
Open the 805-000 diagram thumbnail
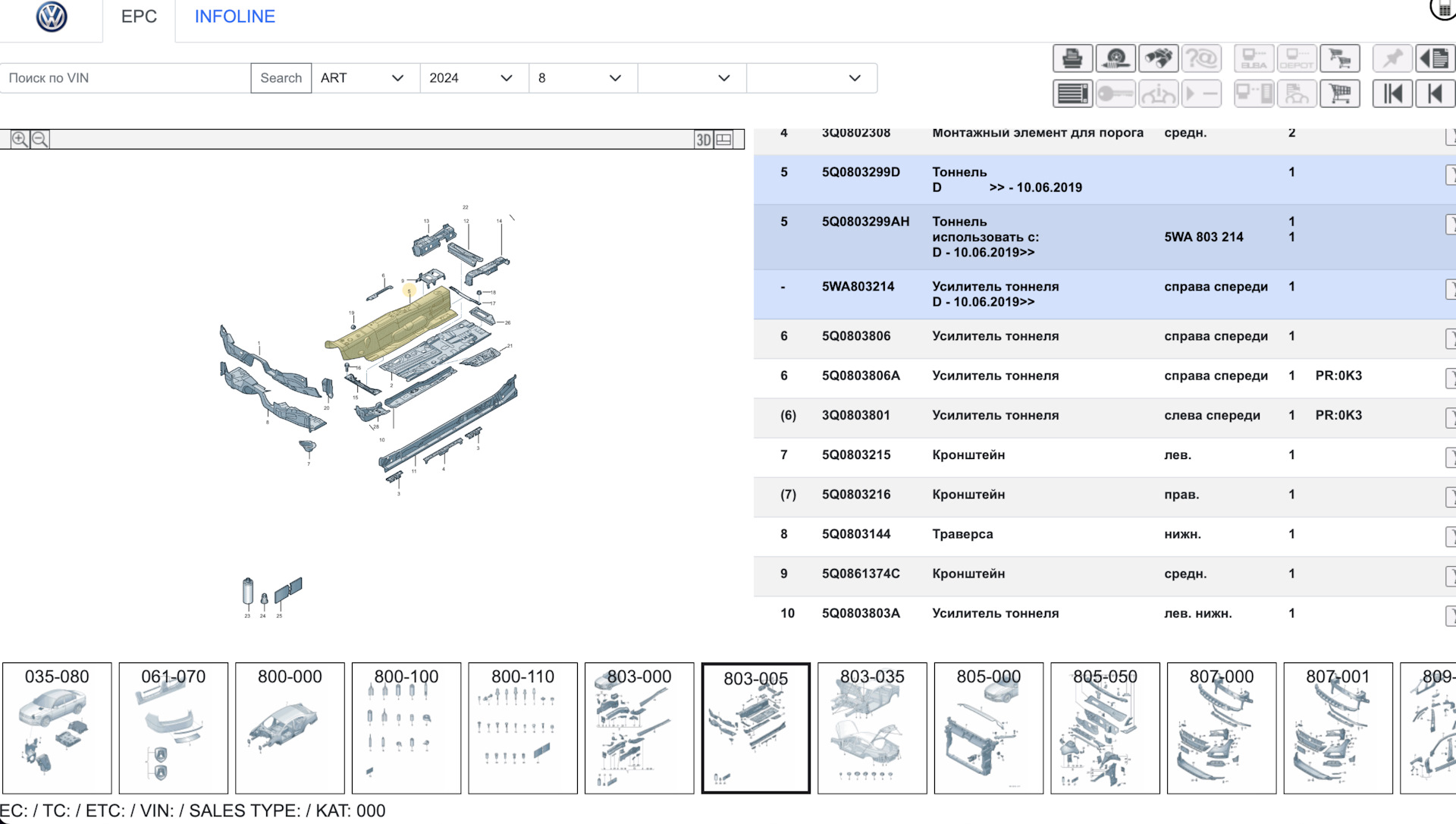988,727
